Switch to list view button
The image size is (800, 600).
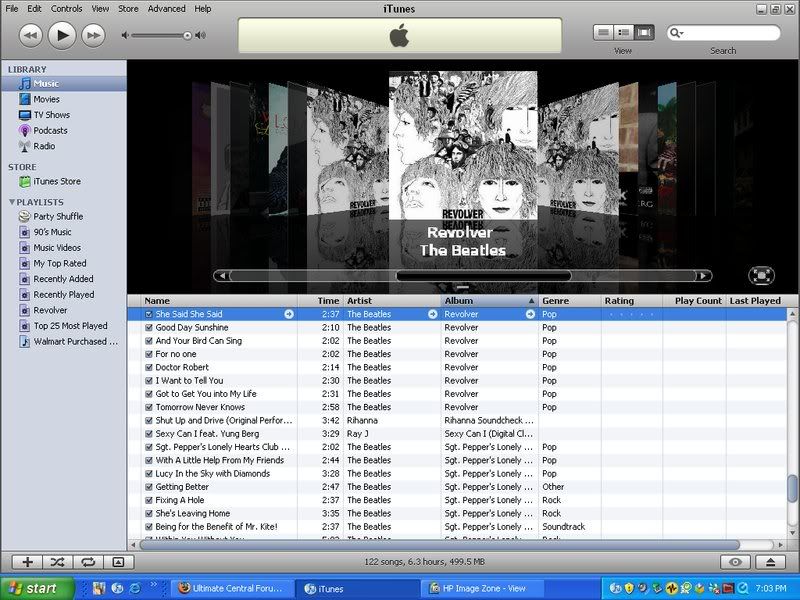(x=603, y=33)
